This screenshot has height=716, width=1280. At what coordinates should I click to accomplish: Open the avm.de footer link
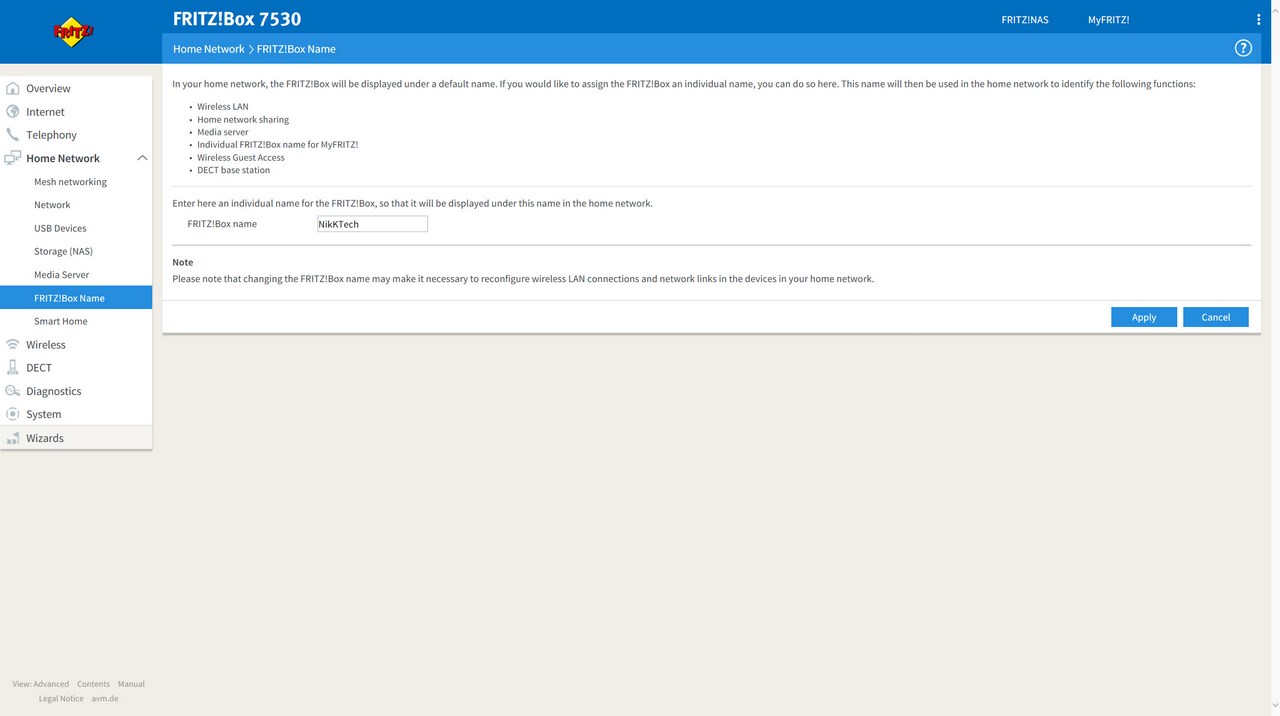coord(105,699)
